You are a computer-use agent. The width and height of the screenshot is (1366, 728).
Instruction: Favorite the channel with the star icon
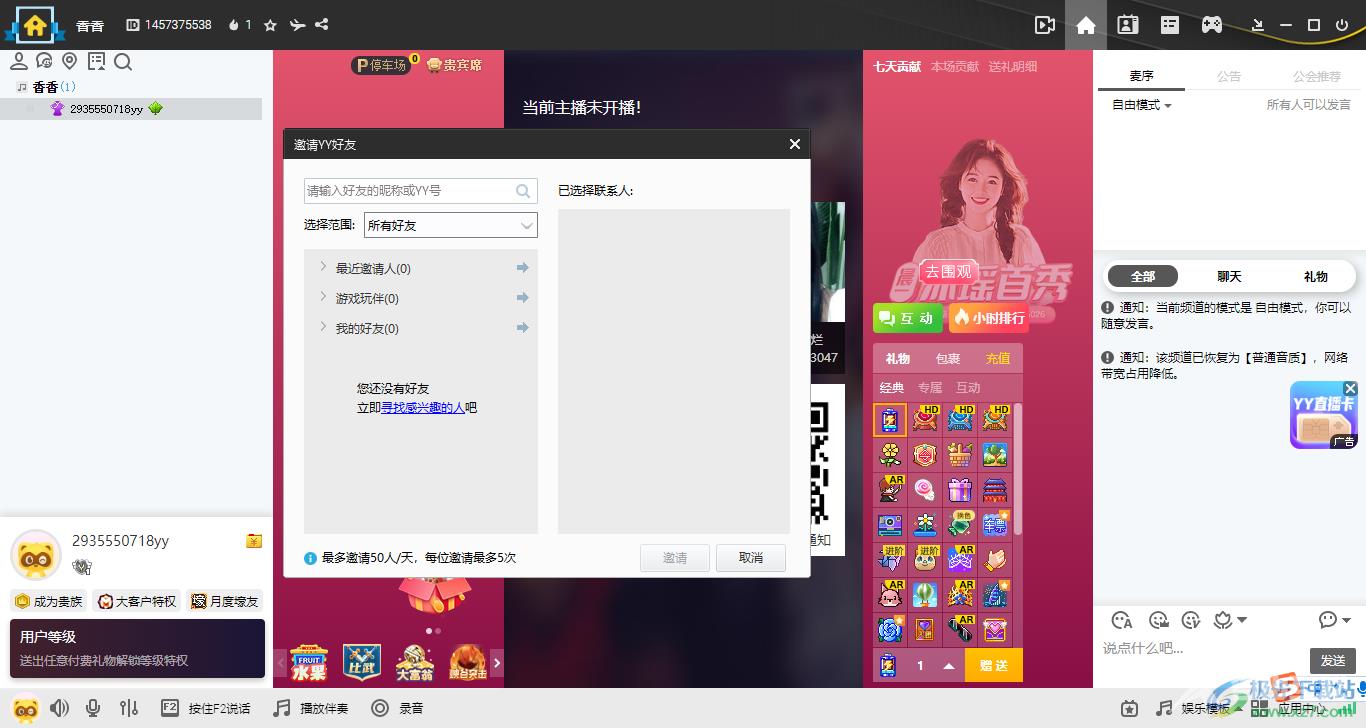[270, 25]
